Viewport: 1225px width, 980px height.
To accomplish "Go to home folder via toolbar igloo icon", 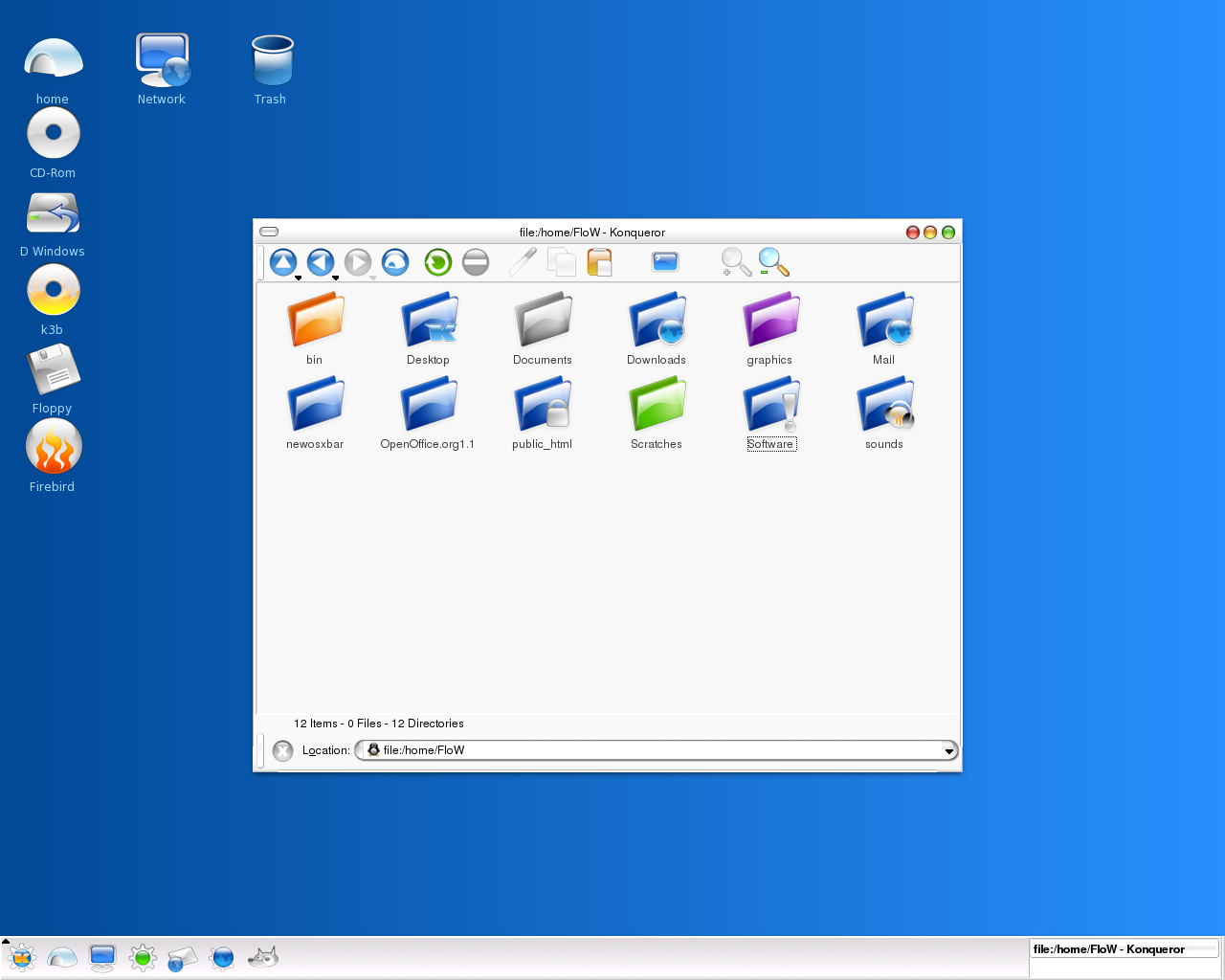I will pos(395,261).
